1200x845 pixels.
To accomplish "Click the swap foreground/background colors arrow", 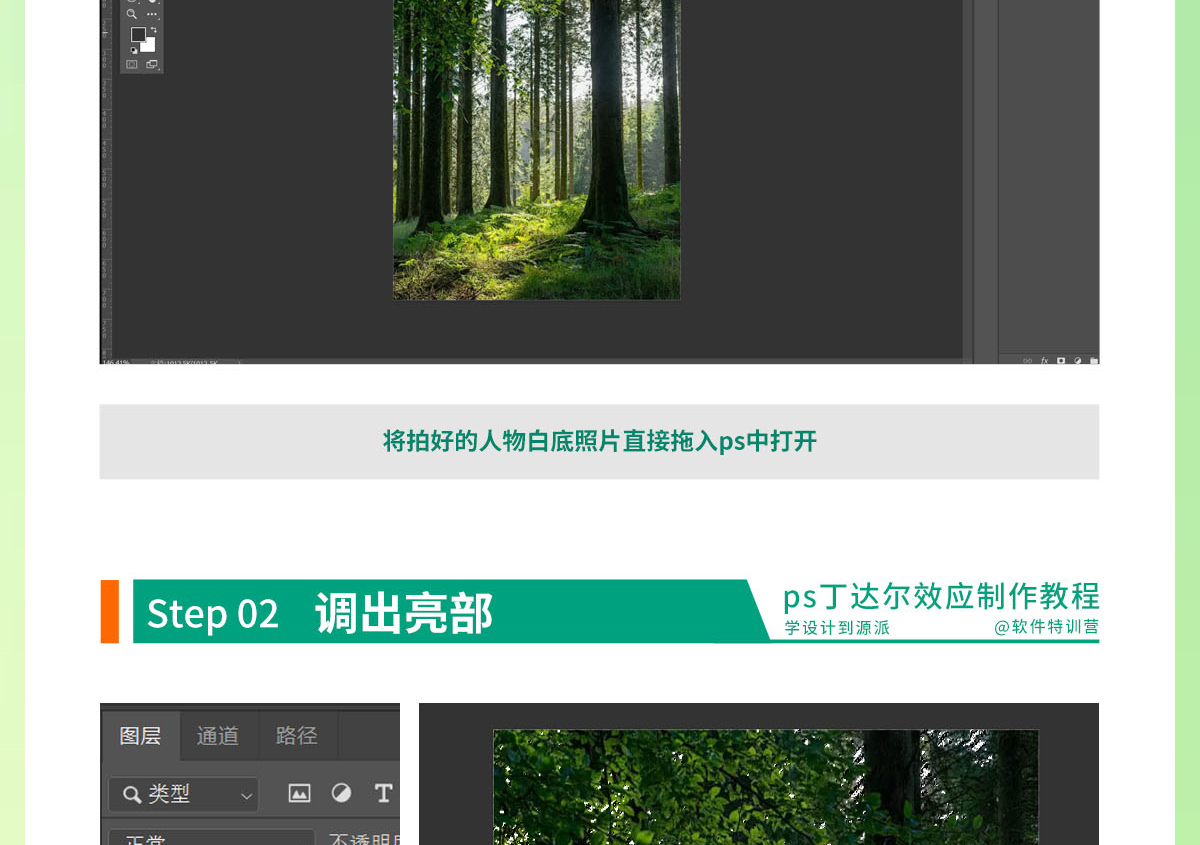I will point(153,30).
